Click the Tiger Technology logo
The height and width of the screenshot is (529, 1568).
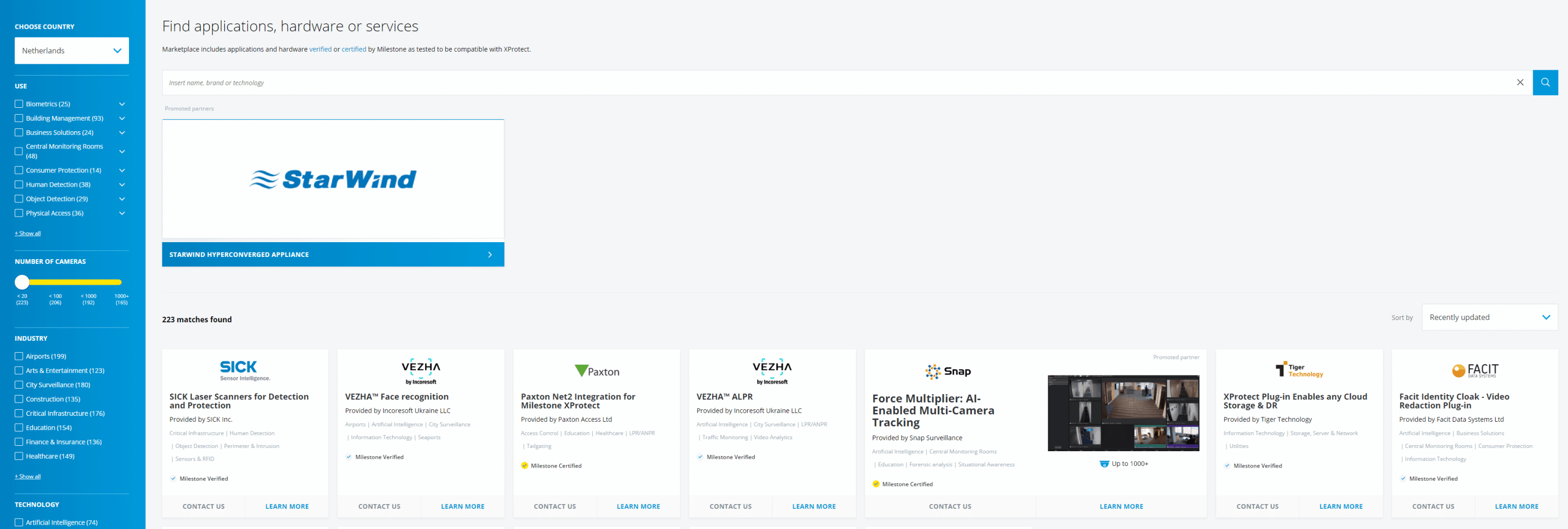click(1299, 370)
